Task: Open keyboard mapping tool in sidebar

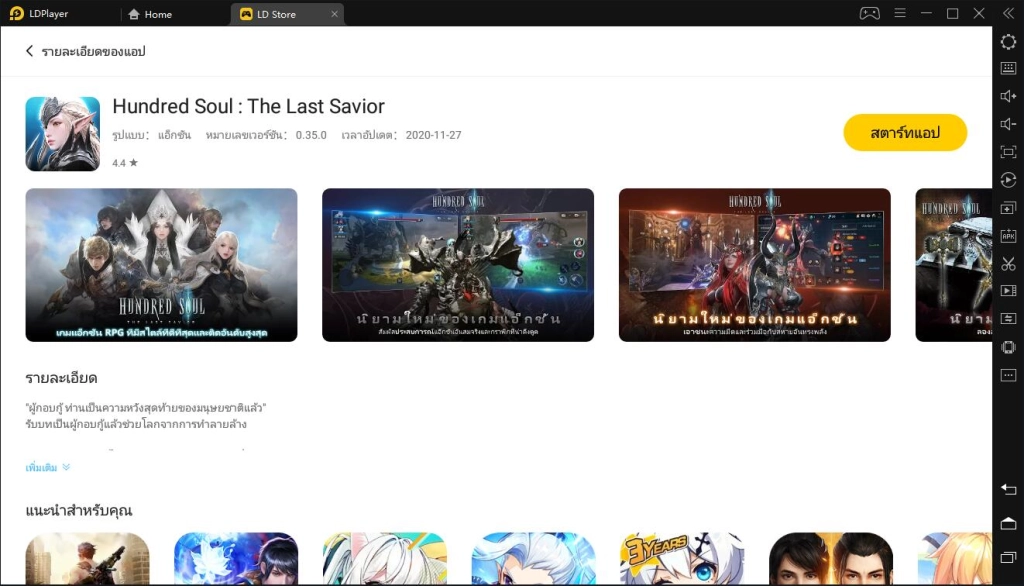Action: [1008, 68]
